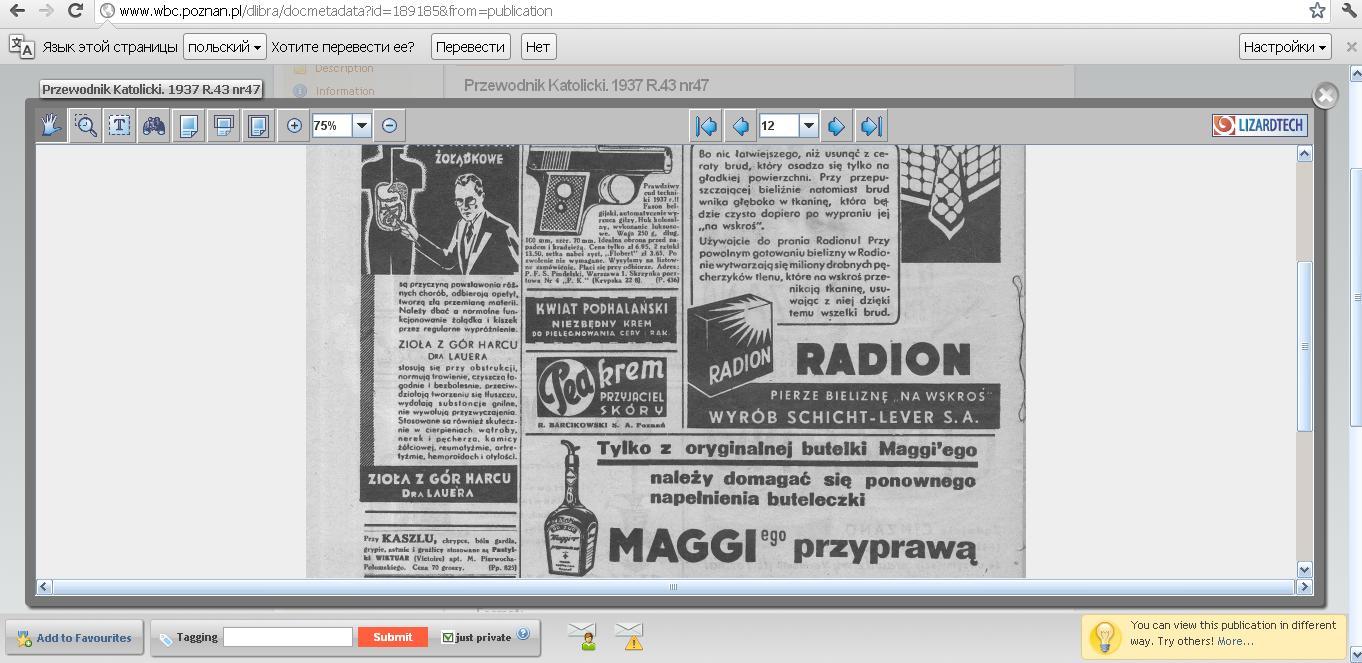Click the Tagging text input field
The width and height of the screenshot is (1362, 663).
coord(288,637)
